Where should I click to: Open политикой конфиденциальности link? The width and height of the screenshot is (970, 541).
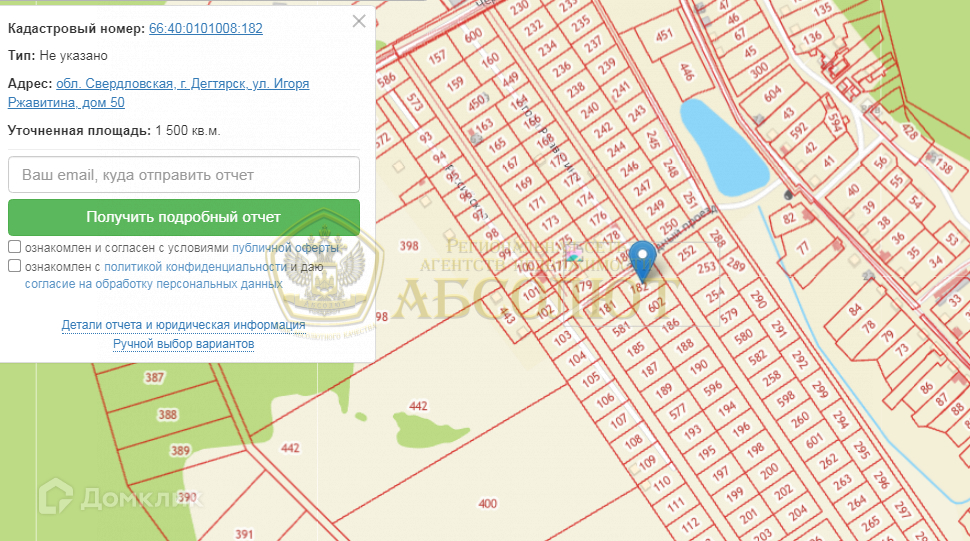(195, 266)
